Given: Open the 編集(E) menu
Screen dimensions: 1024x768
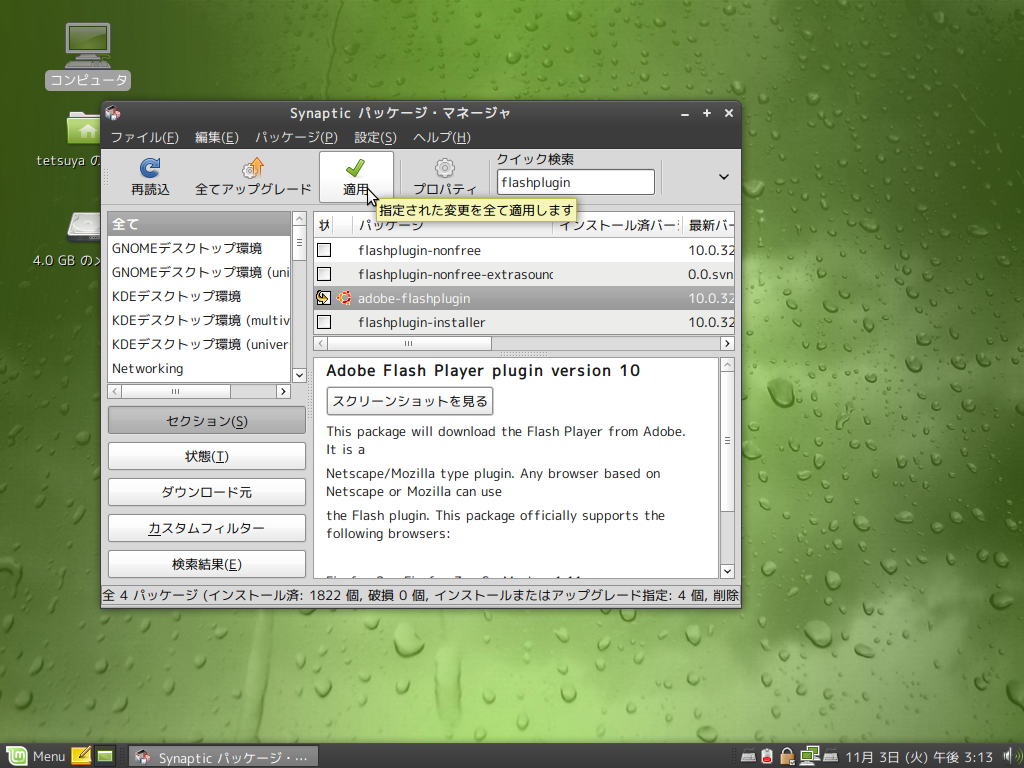Looking at the screenshot, I should coord(216,137).
